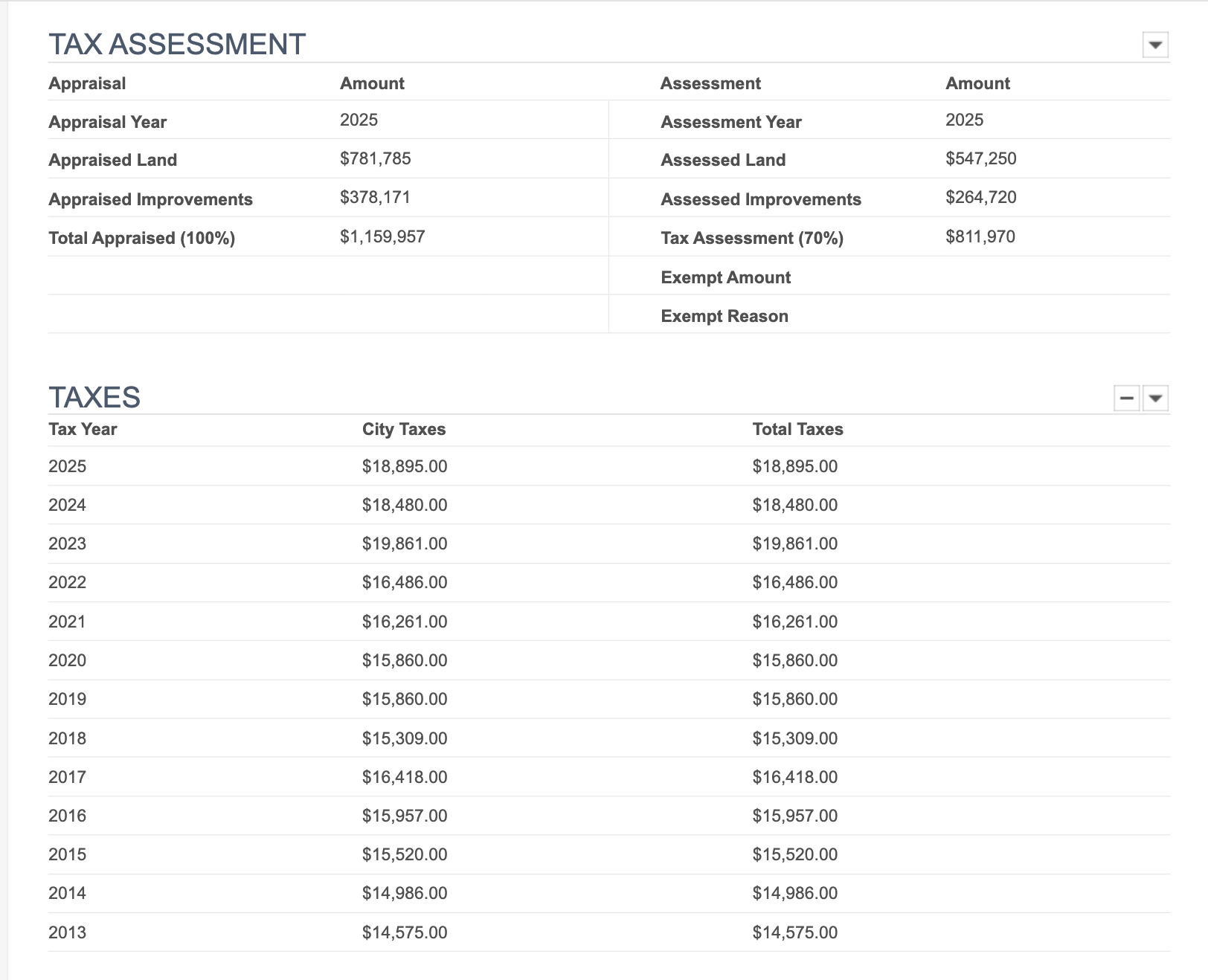The height and width of the screenshot is (980, 1208).
Task: Open the Taxes section dropdown arrow
Action: (1155, 399)
